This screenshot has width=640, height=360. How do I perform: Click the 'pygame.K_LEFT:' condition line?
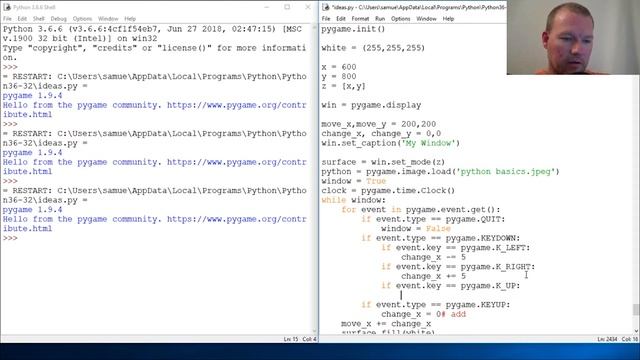[x=456, y=248]
